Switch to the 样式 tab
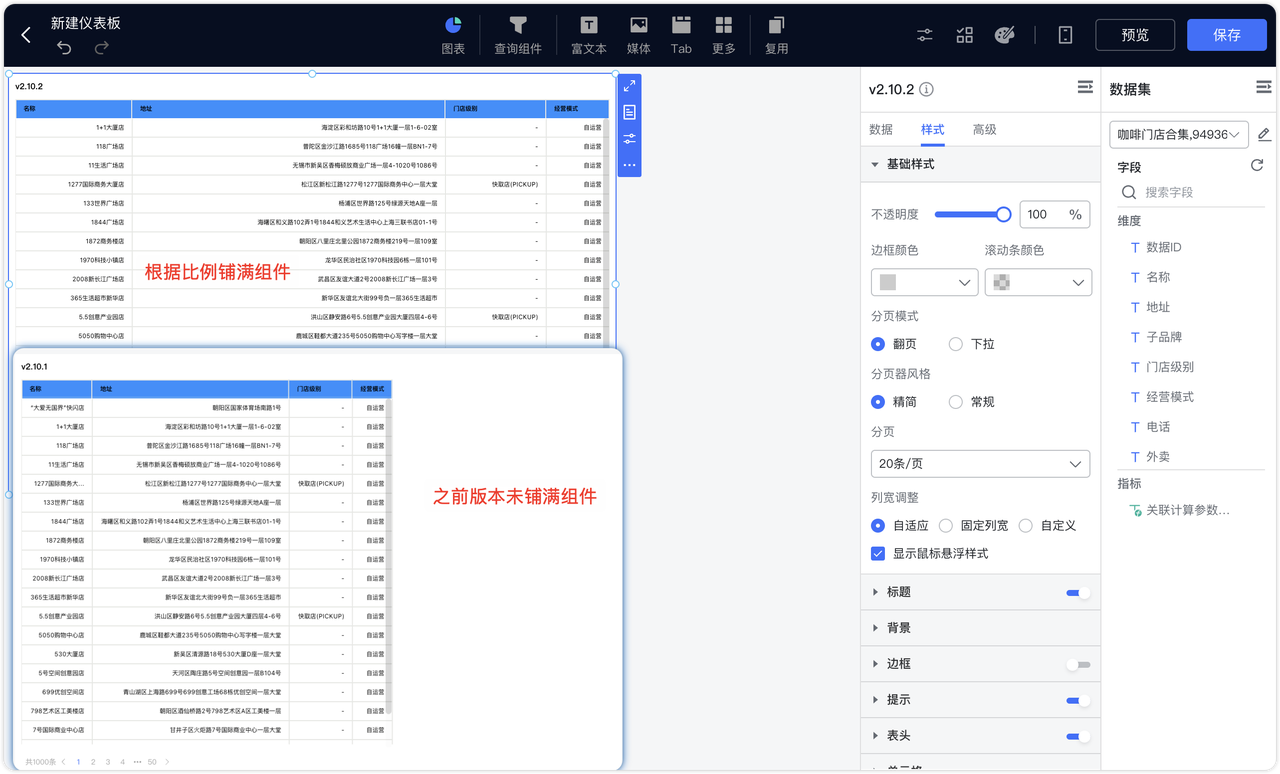 tap(932, 130)
